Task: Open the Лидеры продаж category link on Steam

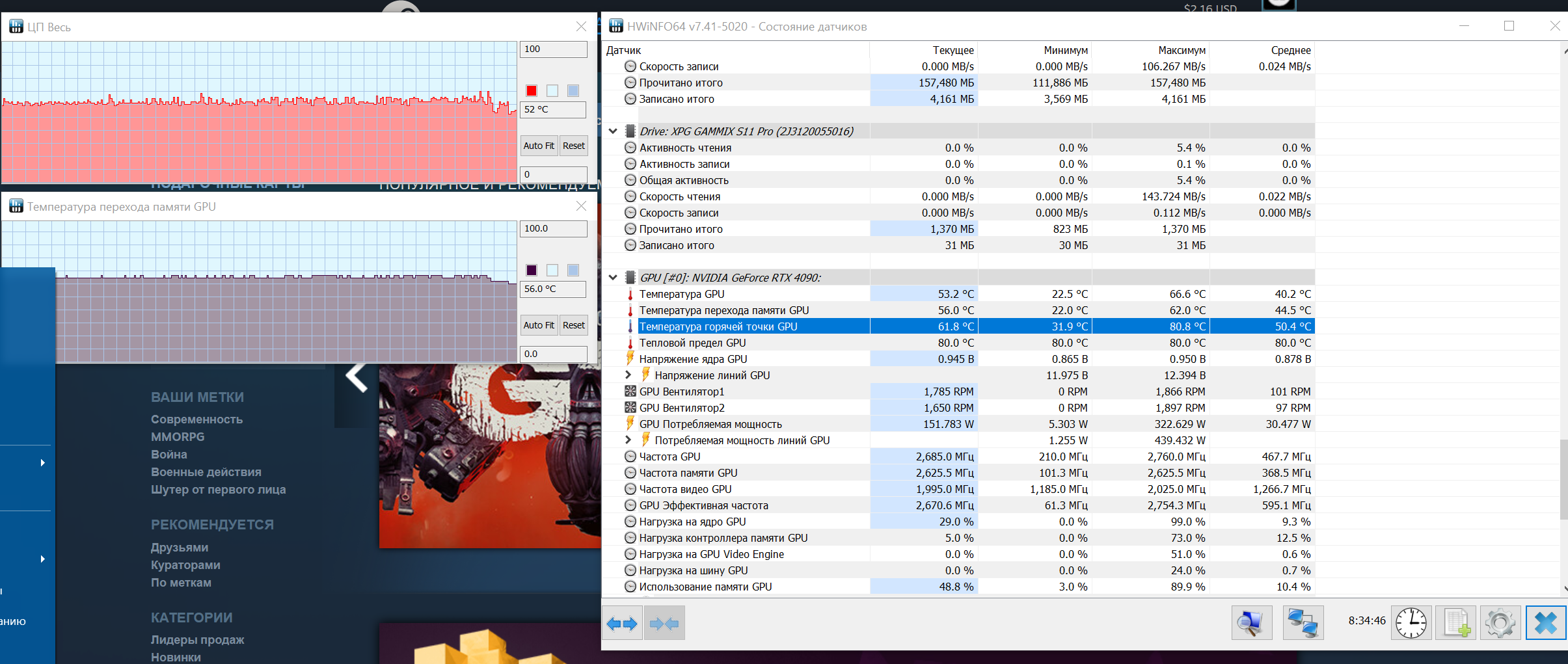Action: coord(197,640)
